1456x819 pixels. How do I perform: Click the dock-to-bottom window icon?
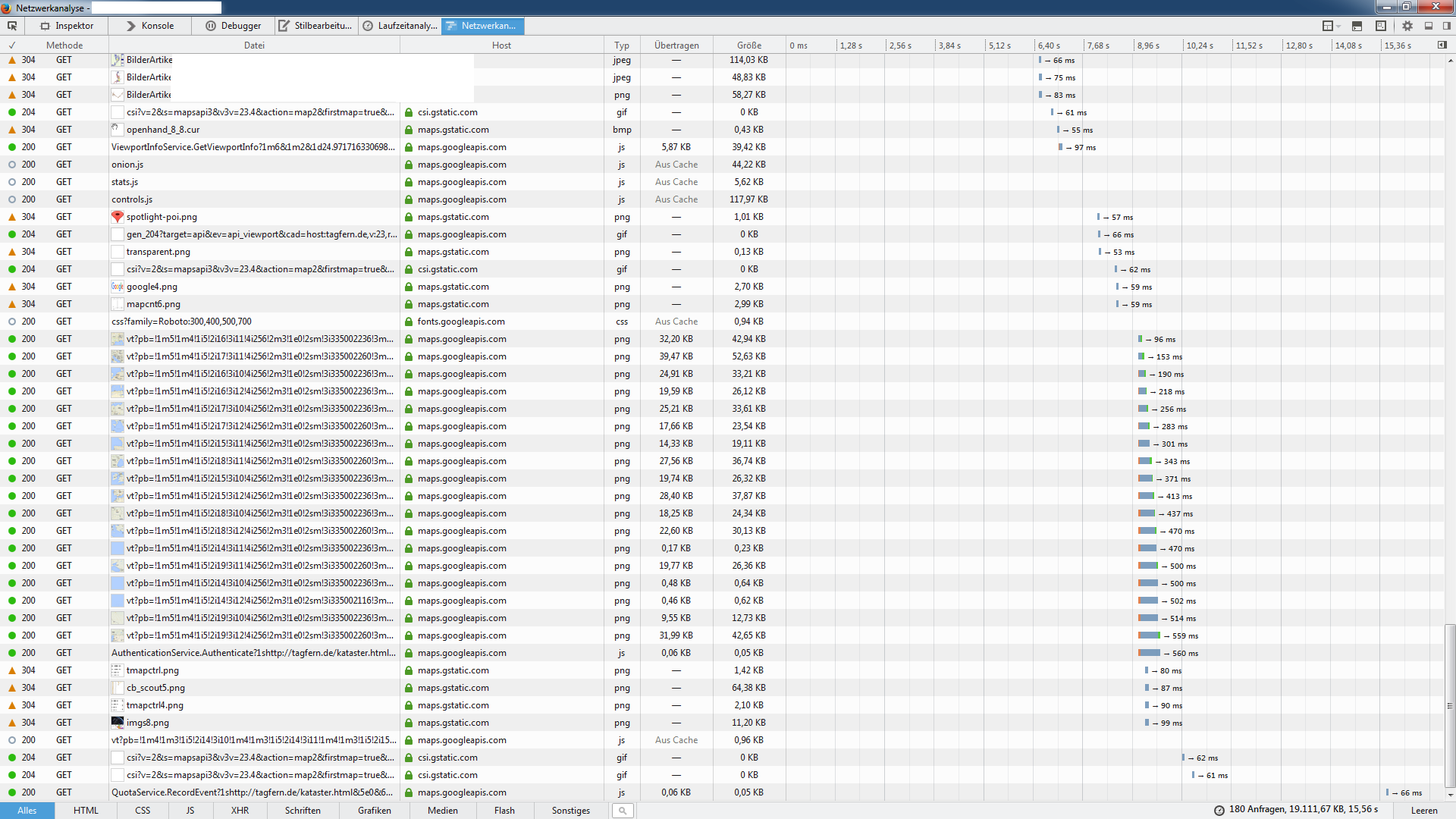tap(1429, 26)
